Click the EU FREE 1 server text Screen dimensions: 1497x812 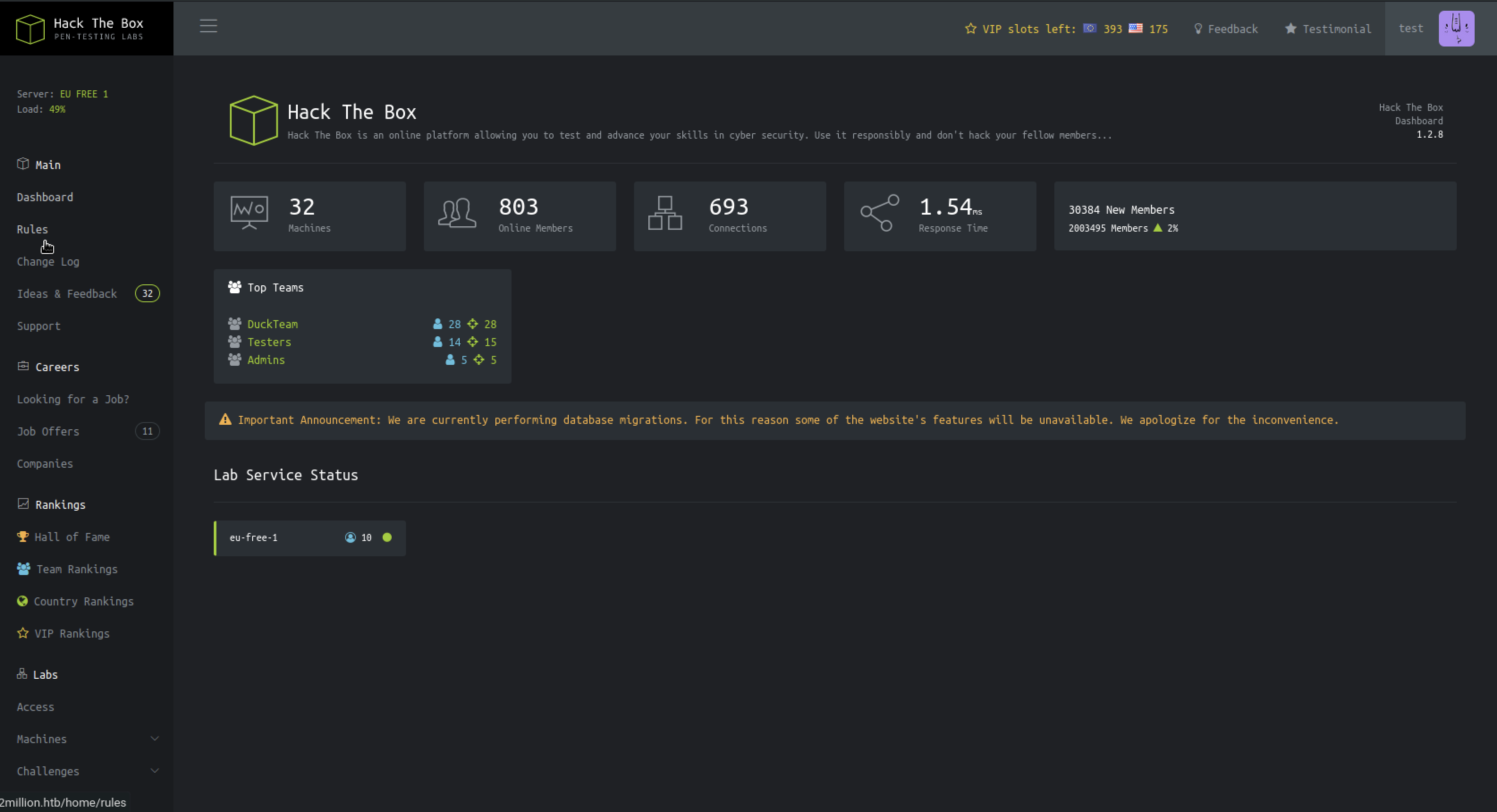pos(84,94)
